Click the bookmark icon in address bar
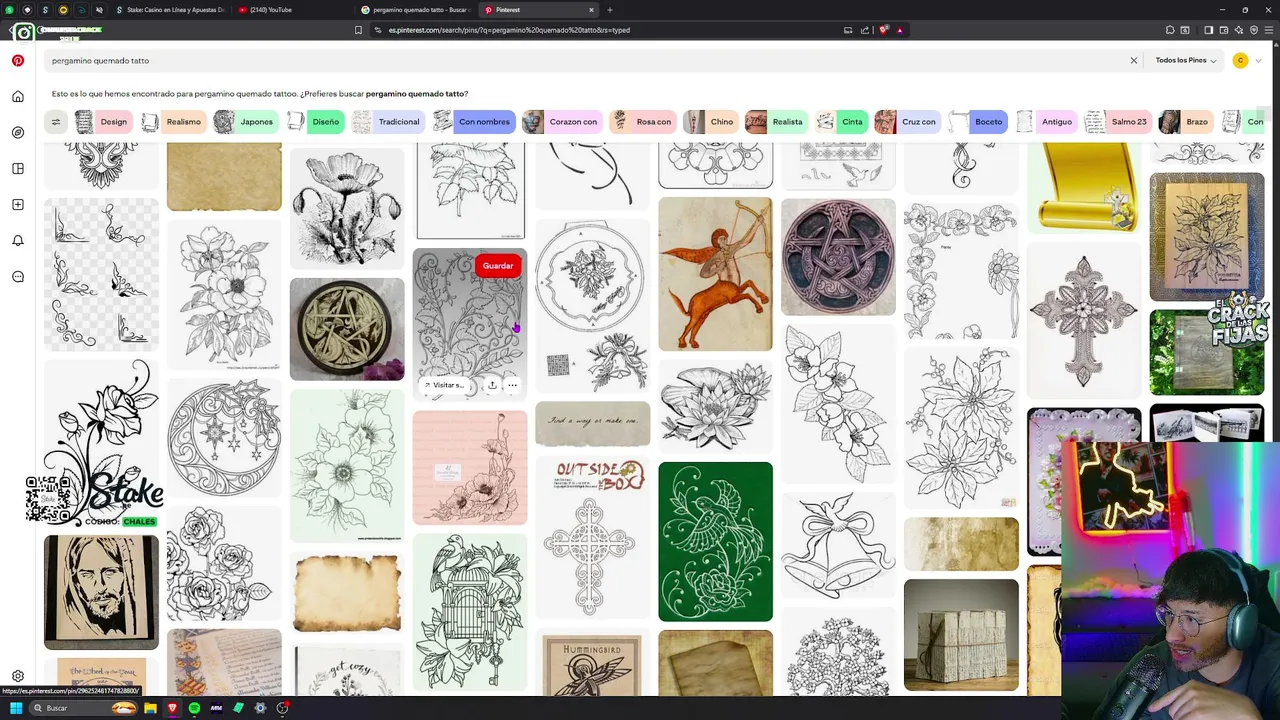This screenshot has height=720, width=1280. [x=358, y=30]
